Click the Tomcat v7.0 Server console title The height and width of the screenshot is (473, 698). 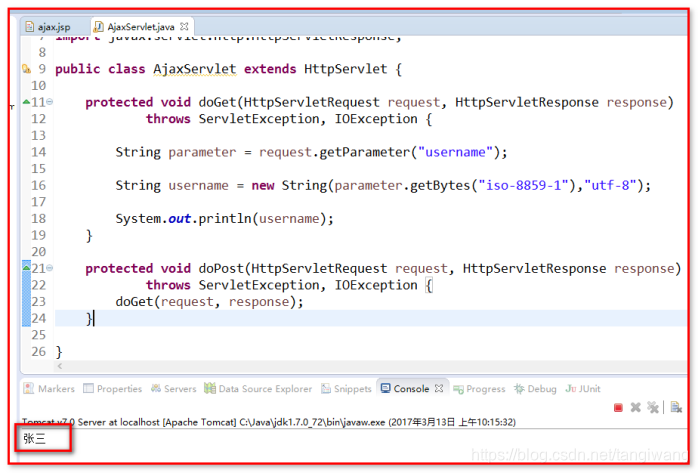(x=269, y=422)
